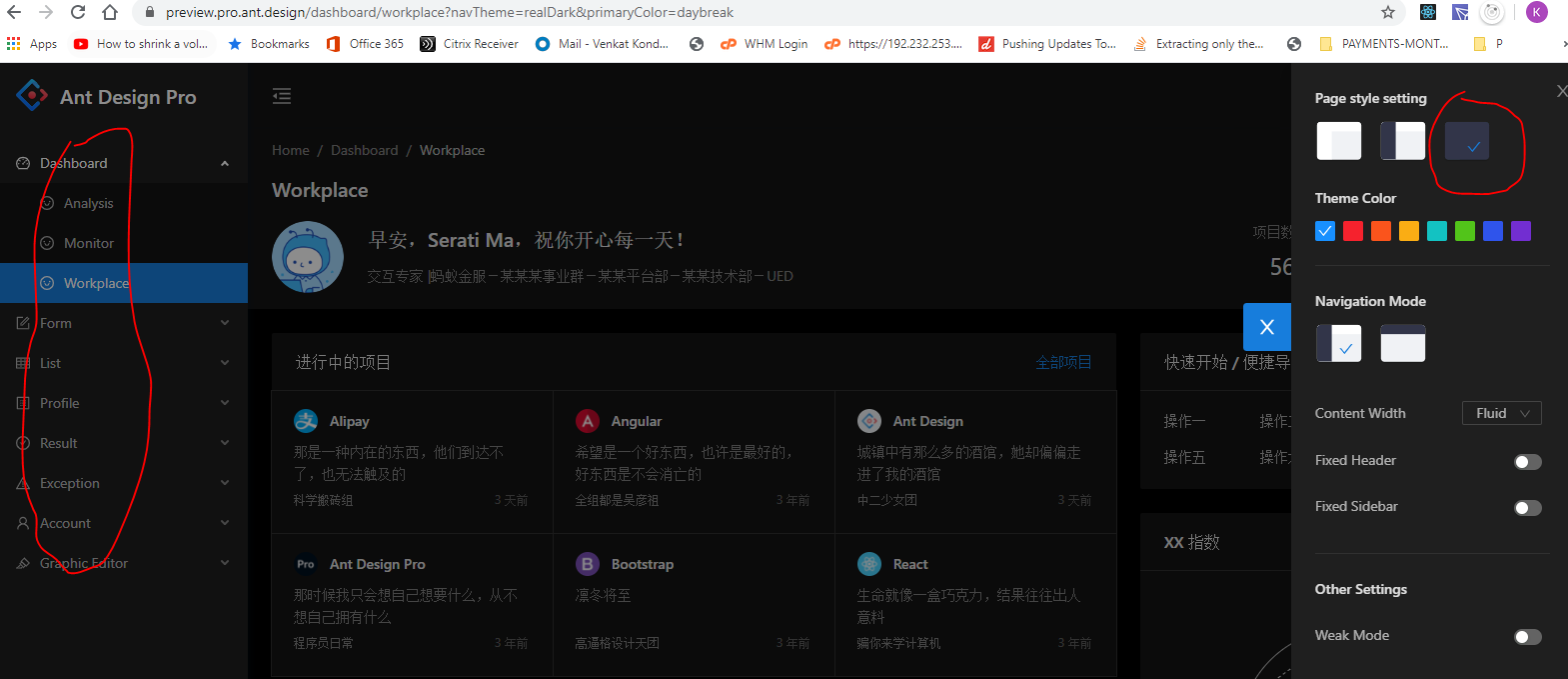Bookmark this page with the star icon

1388,12
